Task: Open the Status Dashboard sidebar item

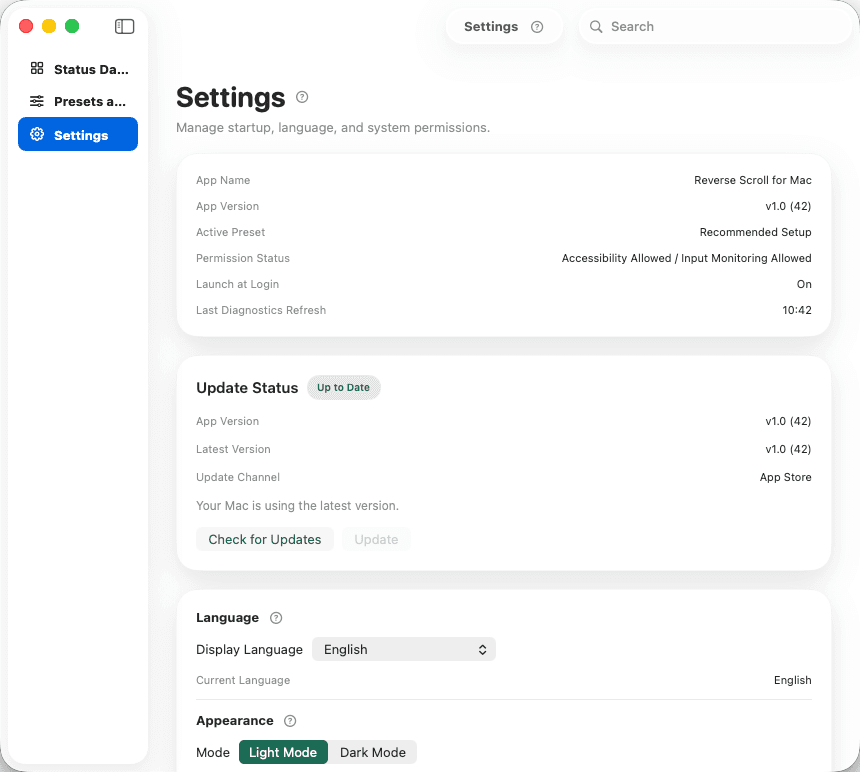Action: point(78,69)
